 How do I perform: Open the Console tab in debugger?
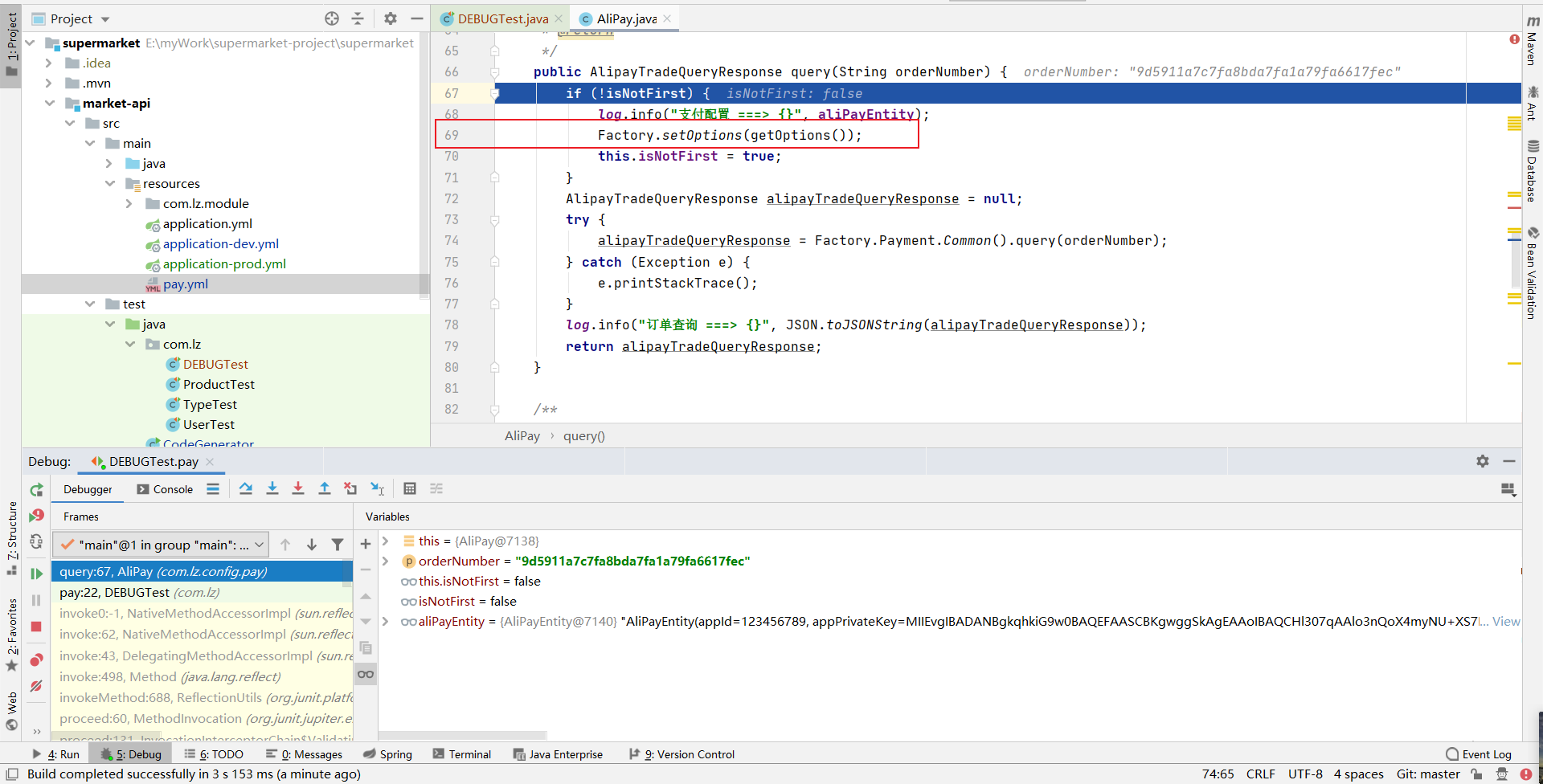pyautogui.click(x=165, y=489)
